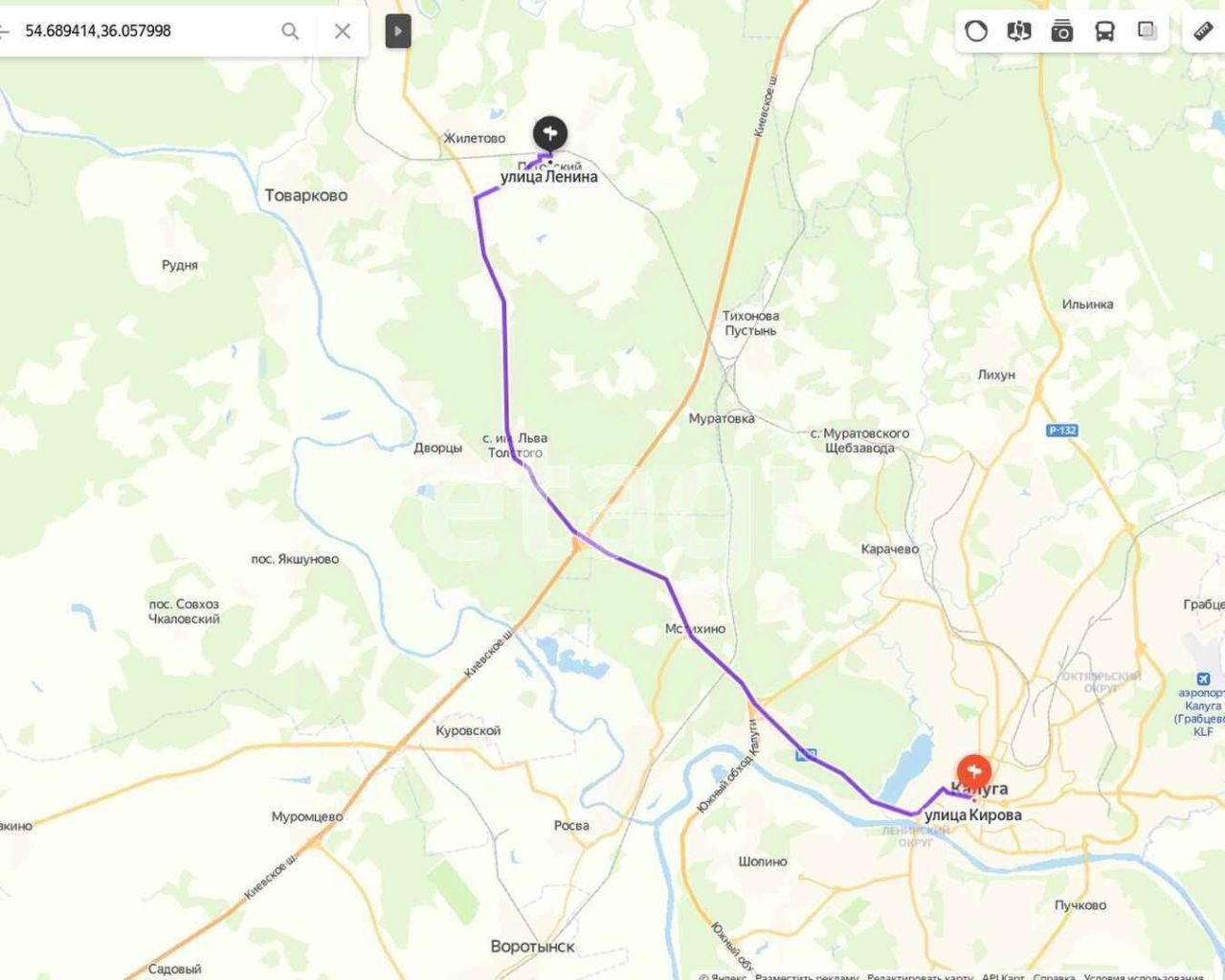
Task: Enable public transport bus layer
Action: point(1104,32)
